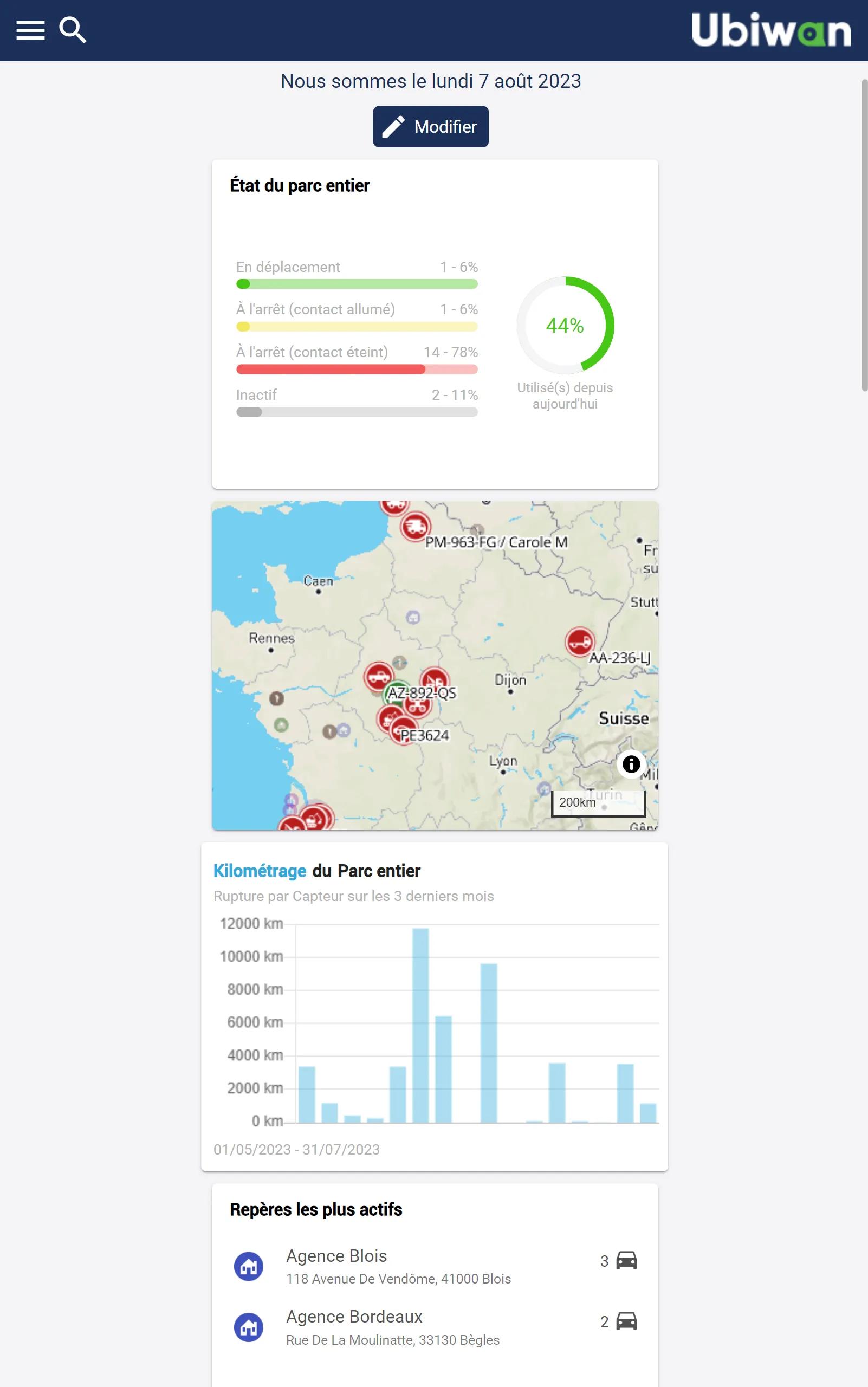
Task: Click the "14 - 78%" value
Action: (x=451, y=352)
